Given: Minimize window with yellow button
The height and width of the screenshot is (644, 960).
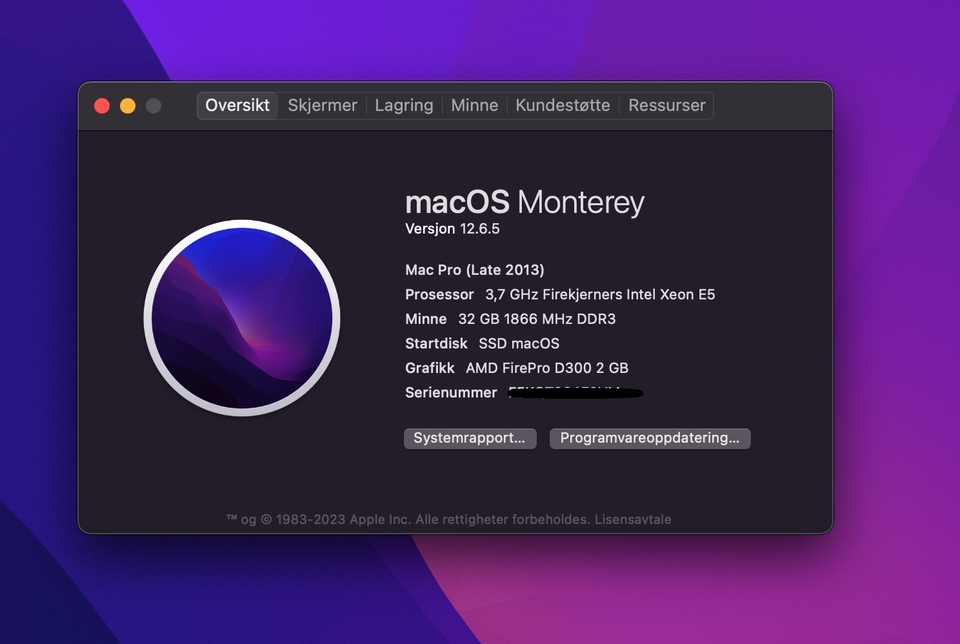Looking at the screenshot, I should (128, 106).
